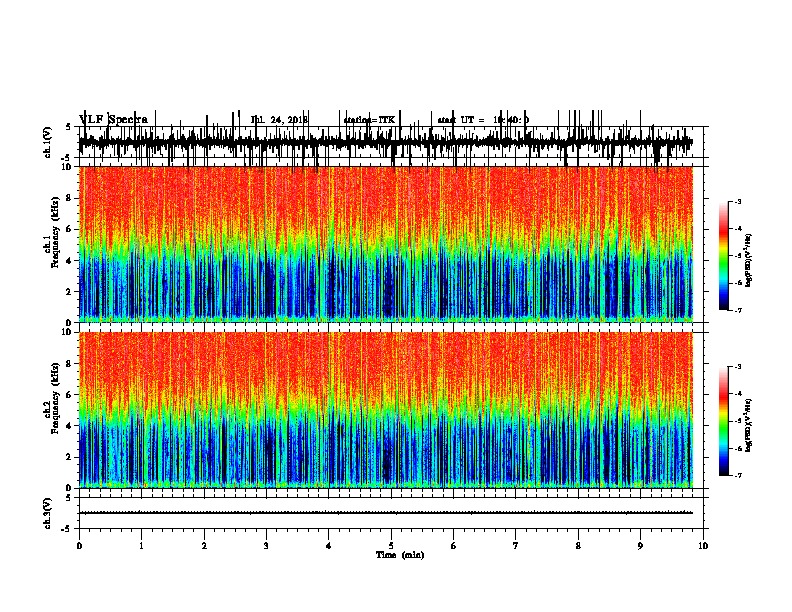
Task: Click inside the ch.1 spectrogram panel
Action: click(386, 244)
